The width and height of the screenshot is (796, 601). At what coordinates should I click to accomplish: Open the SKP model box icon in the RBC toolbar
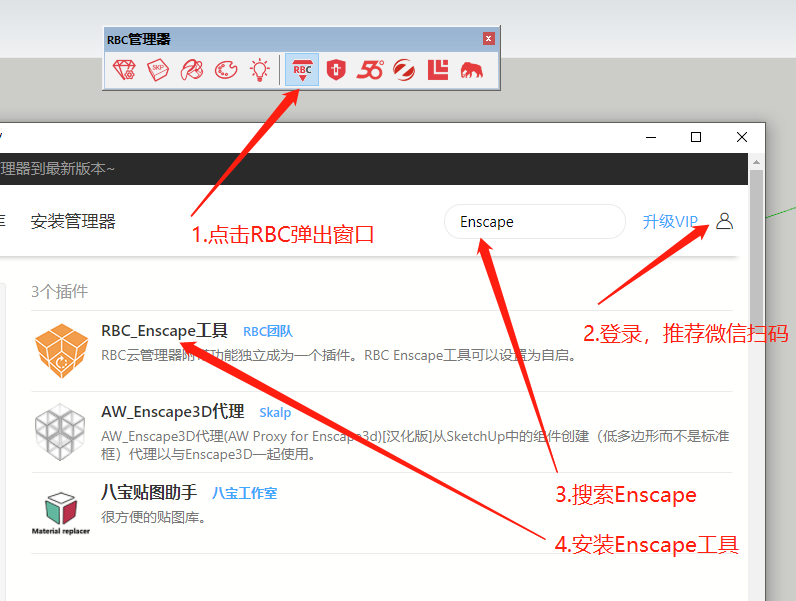coord(158,70)
